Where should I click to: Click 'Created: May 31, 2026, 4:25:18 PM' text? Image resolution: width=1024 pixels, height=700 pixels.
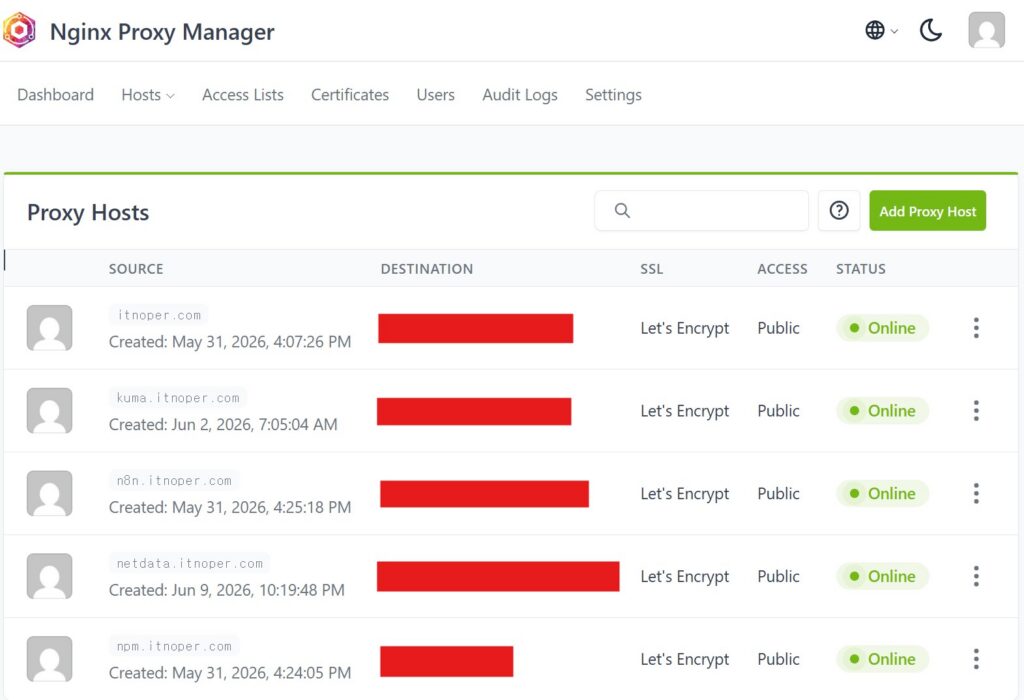click(230, 507)
